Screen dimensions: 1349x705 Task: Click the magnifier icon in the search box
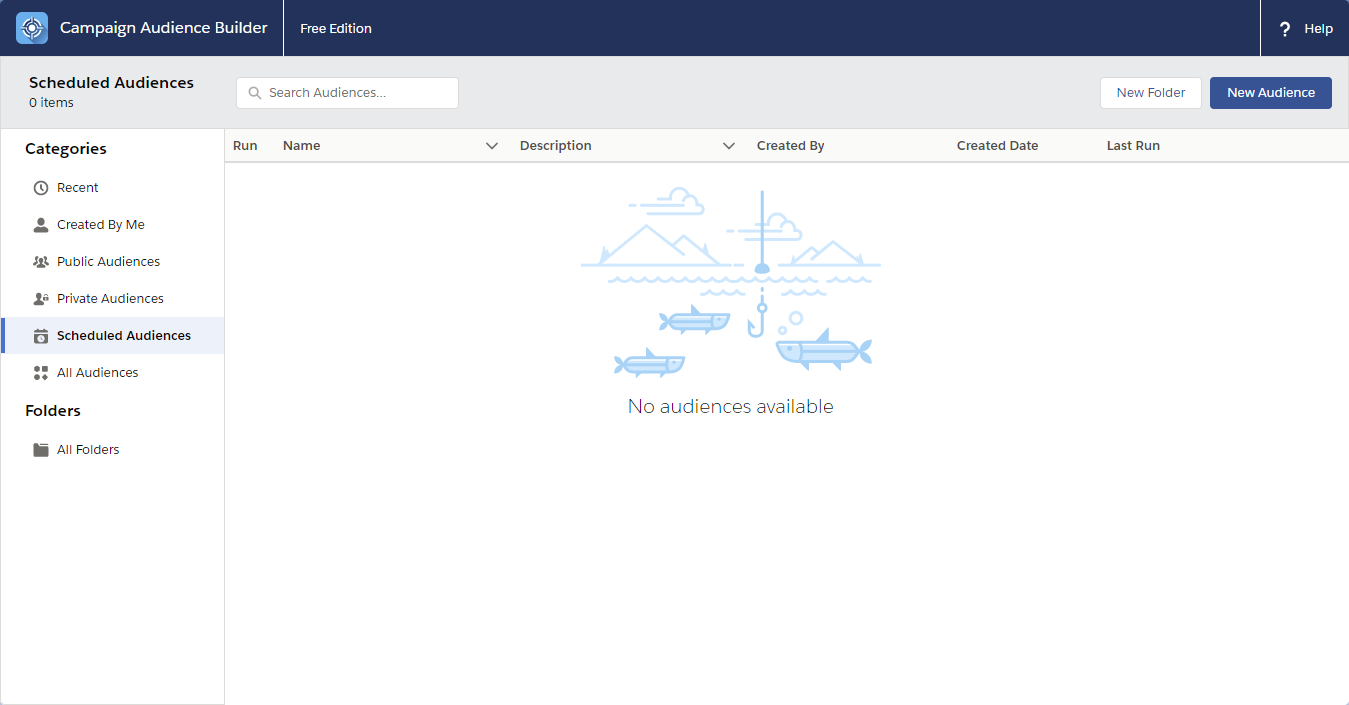(x=254, y=92)
